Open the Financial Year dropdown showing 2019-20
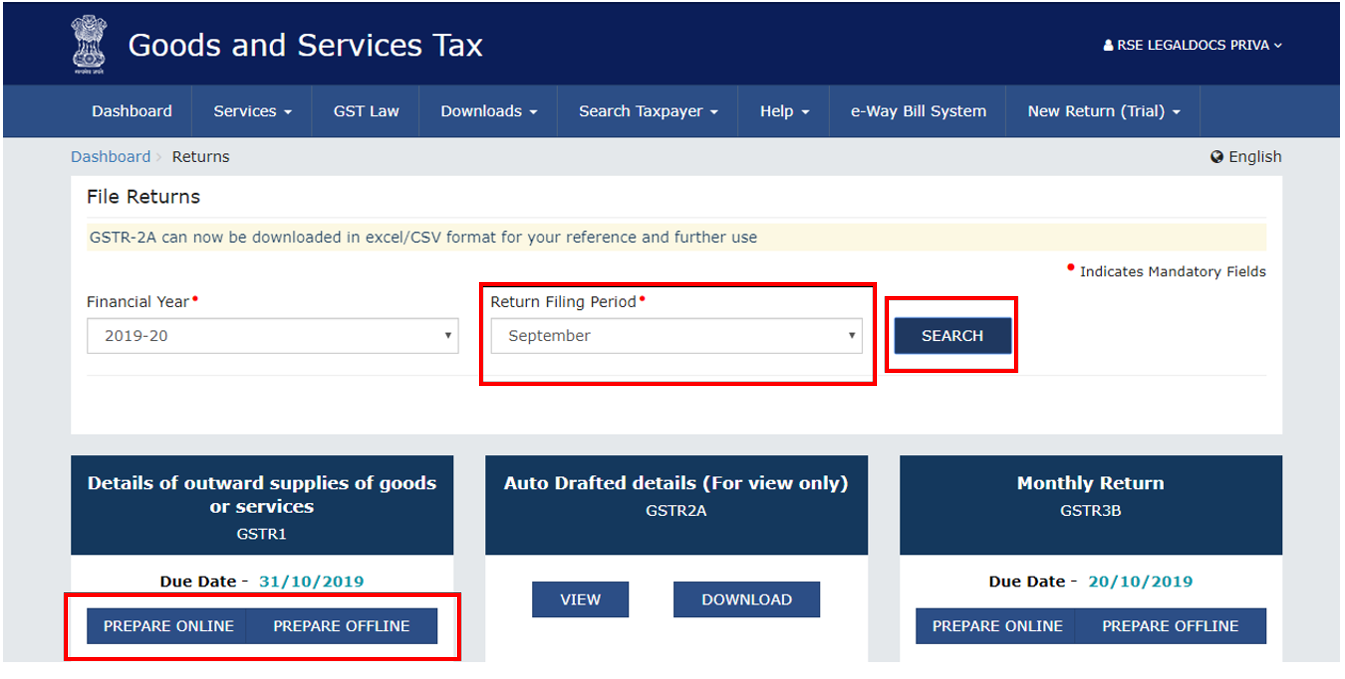1345x679 pixels. [272, 336]
